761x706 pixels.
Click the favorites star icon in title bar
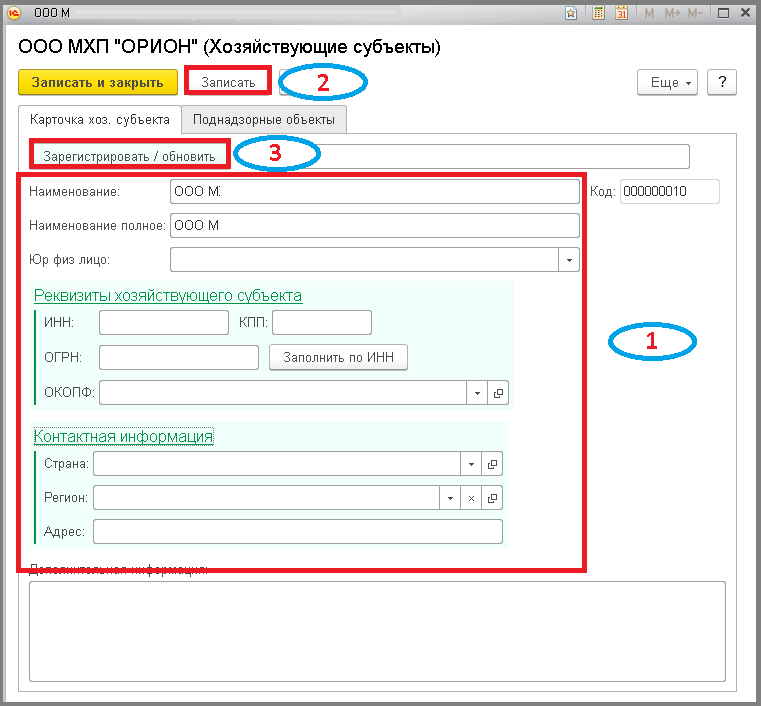pos(571,13)
